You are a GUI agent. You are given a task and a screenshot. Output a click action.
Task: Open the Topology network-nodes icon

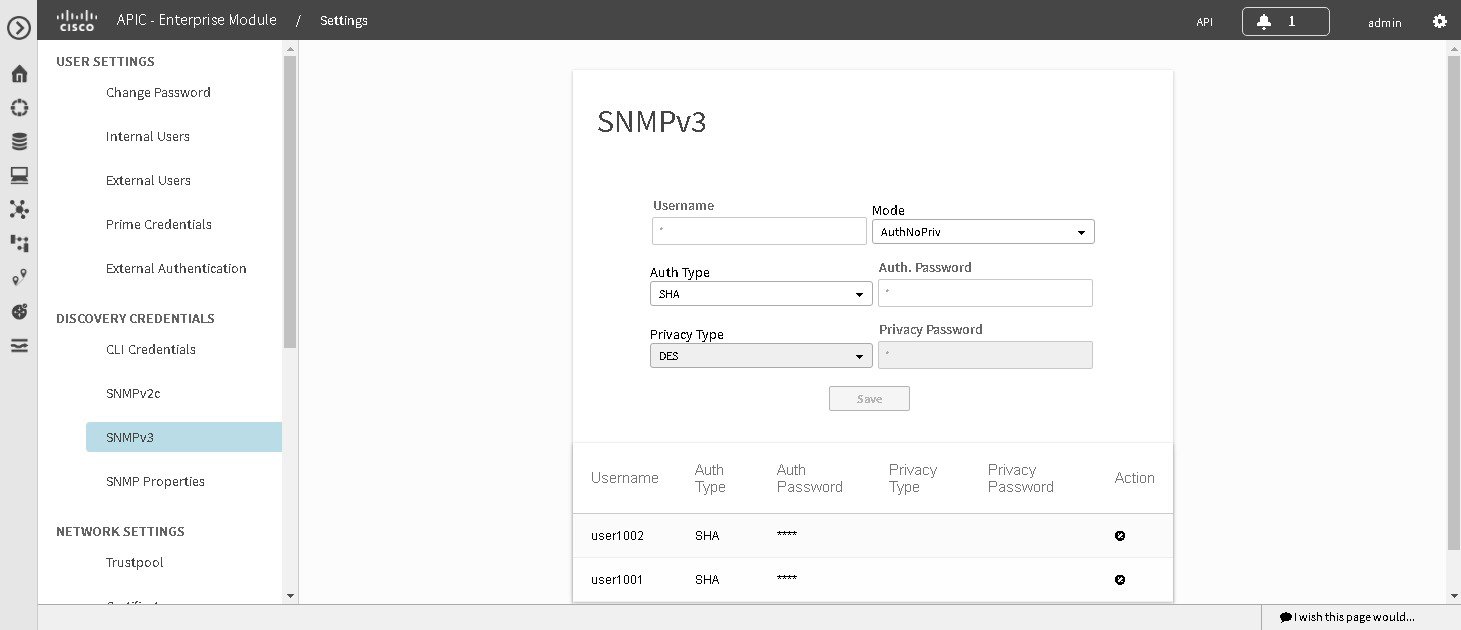click(19, 209)
